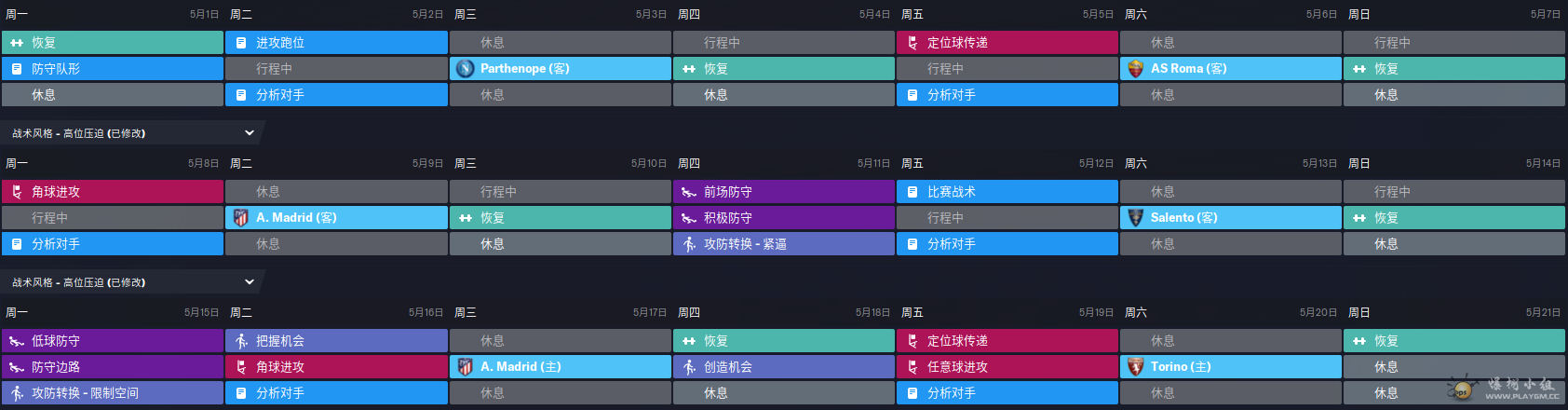The width and height of the screenshot is (1568, 410).
Task: Click the Torino club crest
Action: (1135, 367)
